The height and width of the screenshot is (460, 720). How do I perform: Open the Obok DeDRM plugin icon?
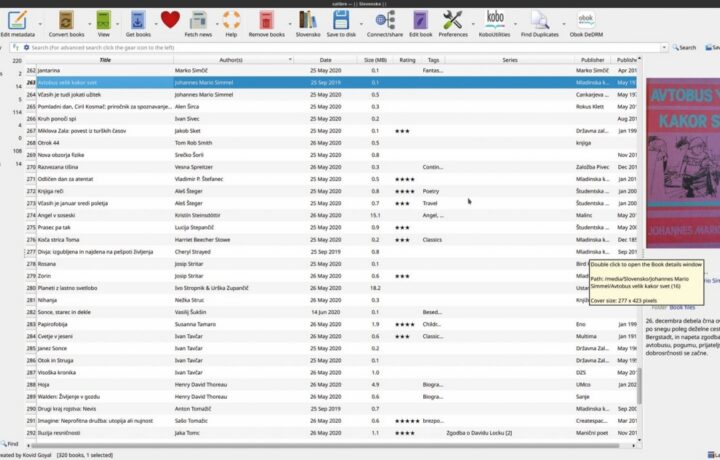[586, 21]
